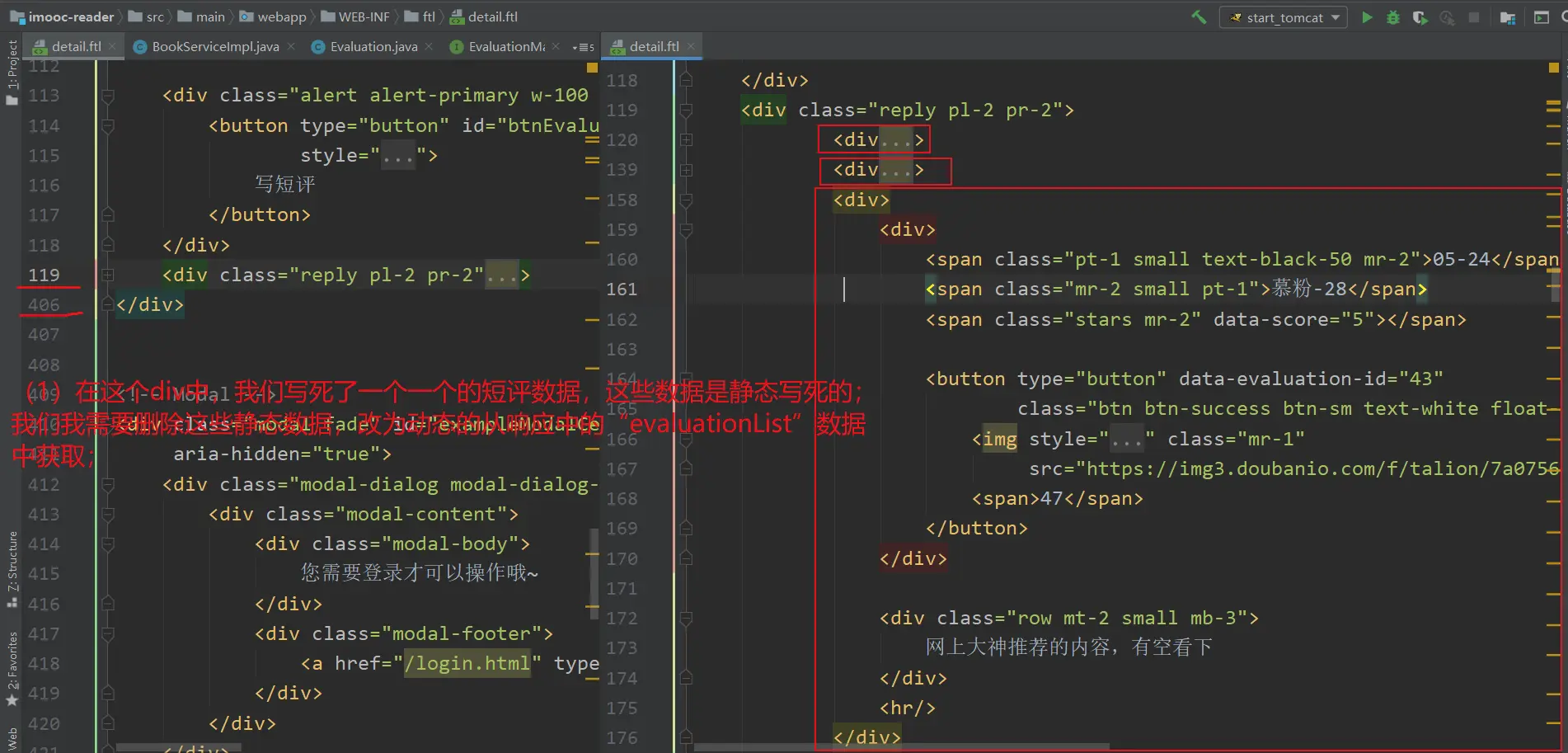
Task: Close the Evaluation.java tab
Action: click(x=429, y=47)
